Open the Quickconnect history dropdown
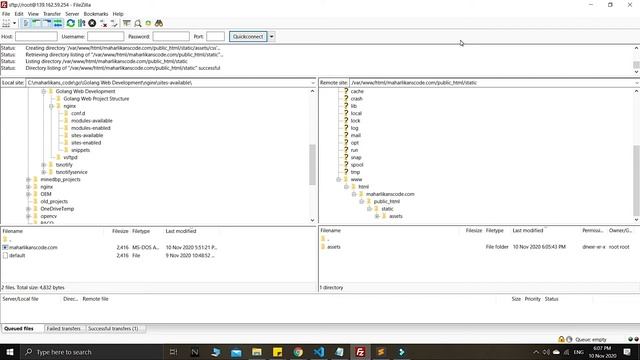 click(x=271, y=36)
